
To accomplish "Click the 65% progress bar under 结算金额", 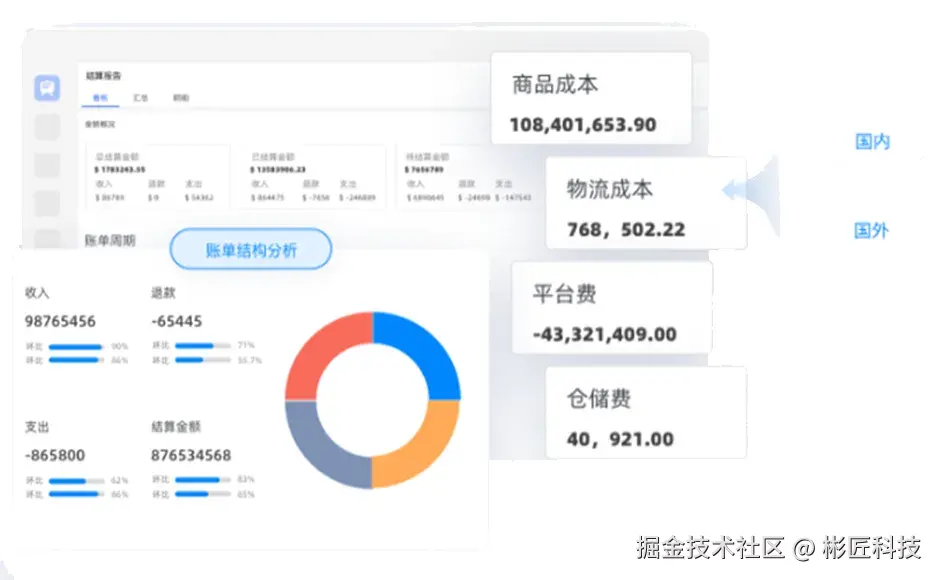I will click(x=203, y=494).
